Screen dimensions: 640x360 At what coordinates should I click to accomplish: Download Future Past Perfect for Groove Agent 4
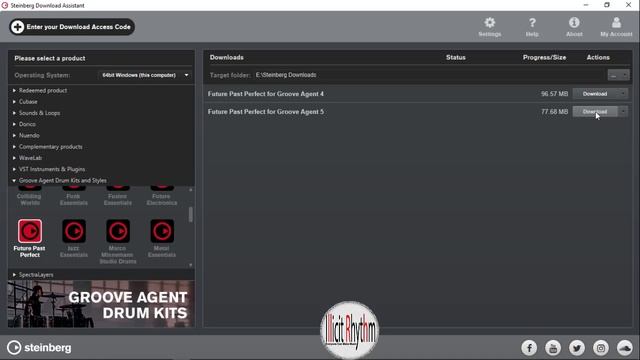[595, 94]
